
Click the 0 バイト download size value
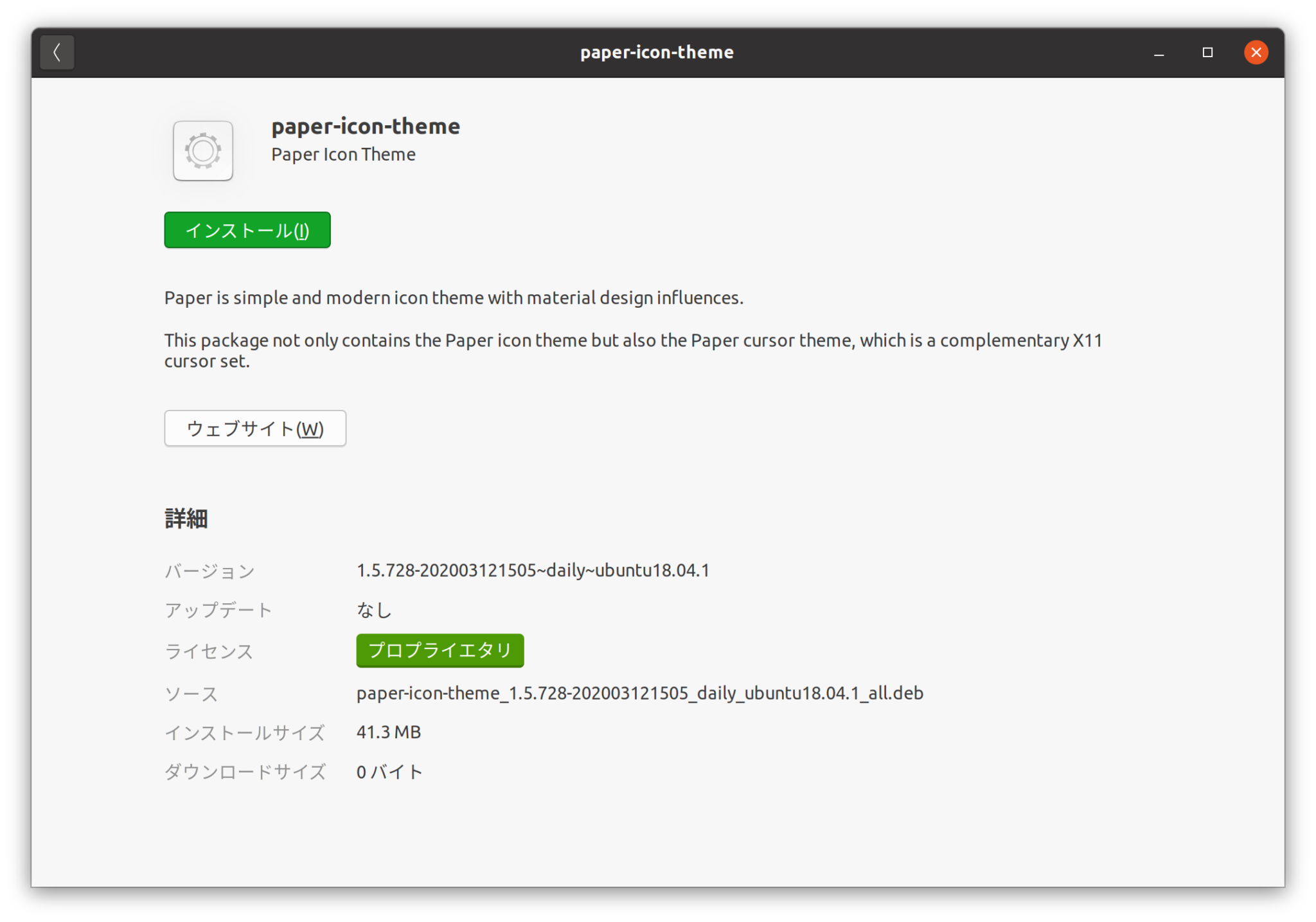click(389, 772)
